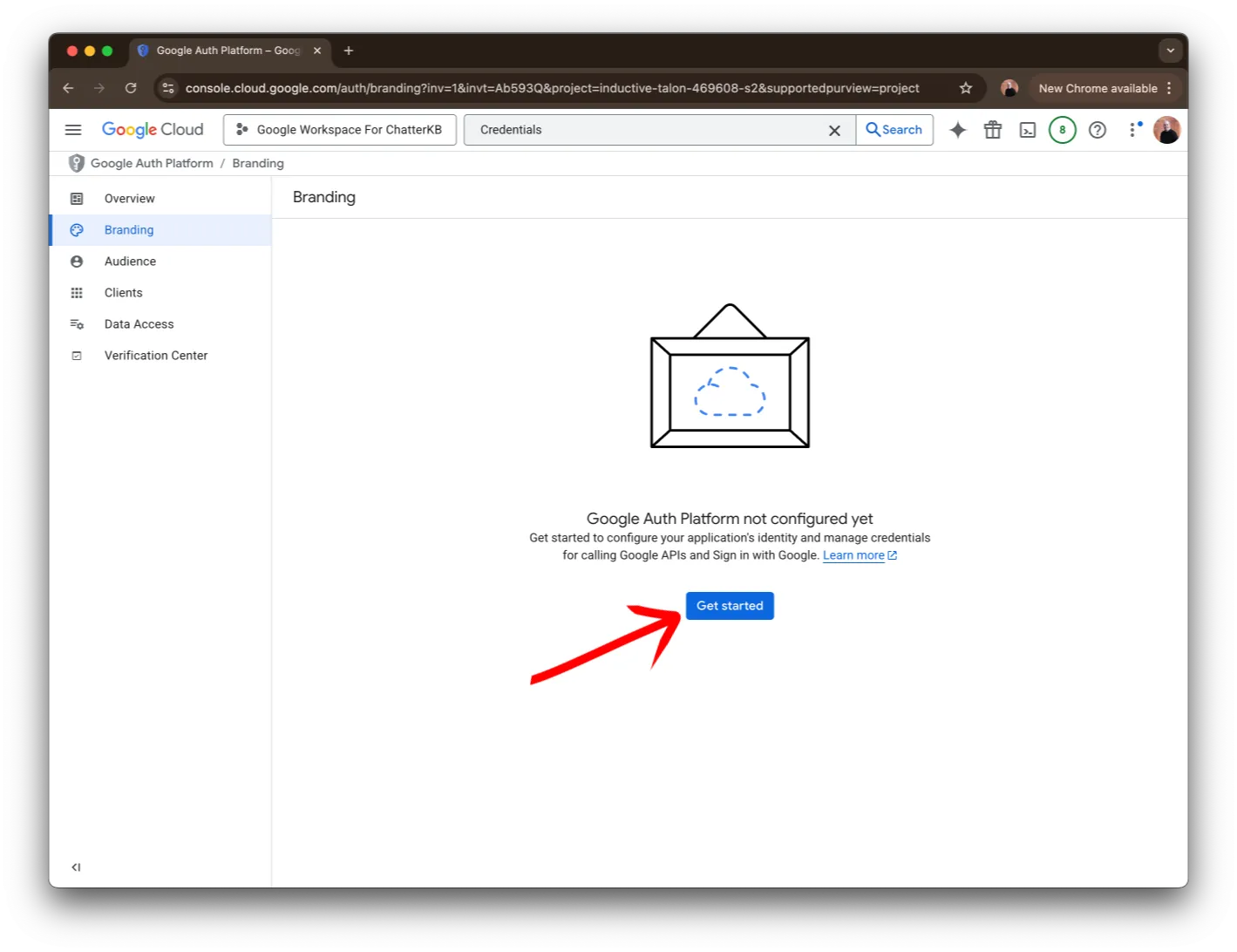Click the Branding breadcrumb text
The width and height of the screenshot is (1237, 952).
coord(258,163)
